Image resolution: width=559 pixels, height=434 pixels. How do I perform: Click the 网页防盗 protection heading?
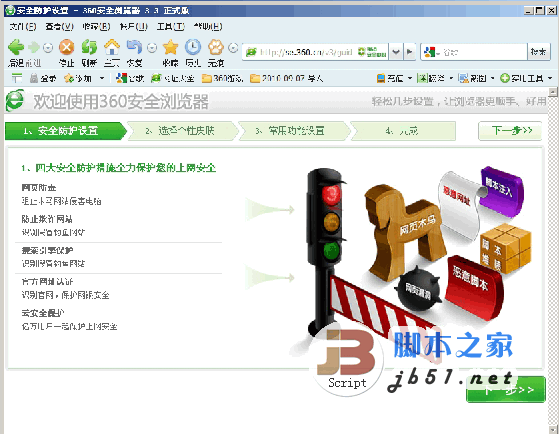39,187
